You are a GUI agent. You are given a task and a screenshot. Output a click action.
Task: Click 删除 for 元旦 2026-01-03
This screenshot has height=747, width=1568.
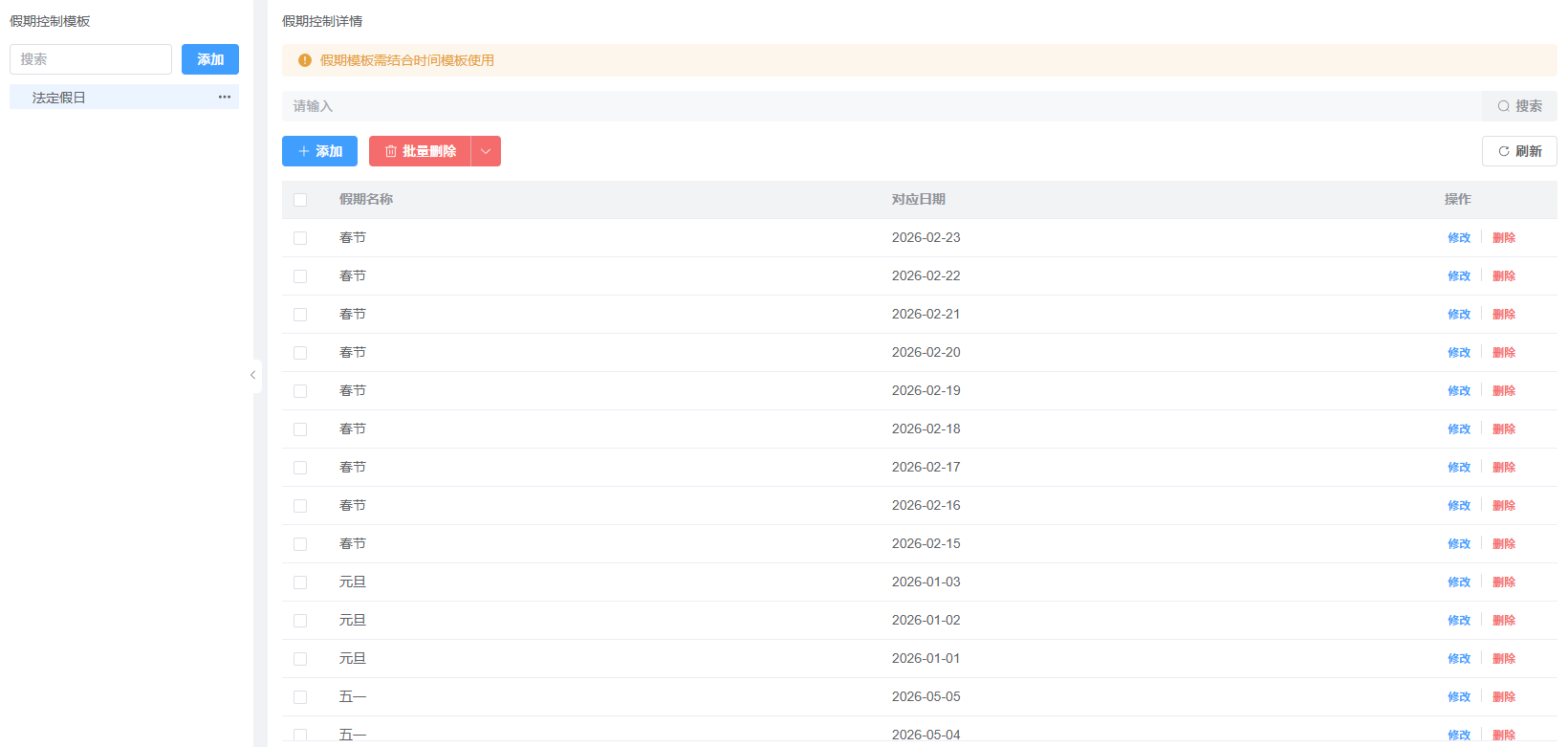point(1504,582)
